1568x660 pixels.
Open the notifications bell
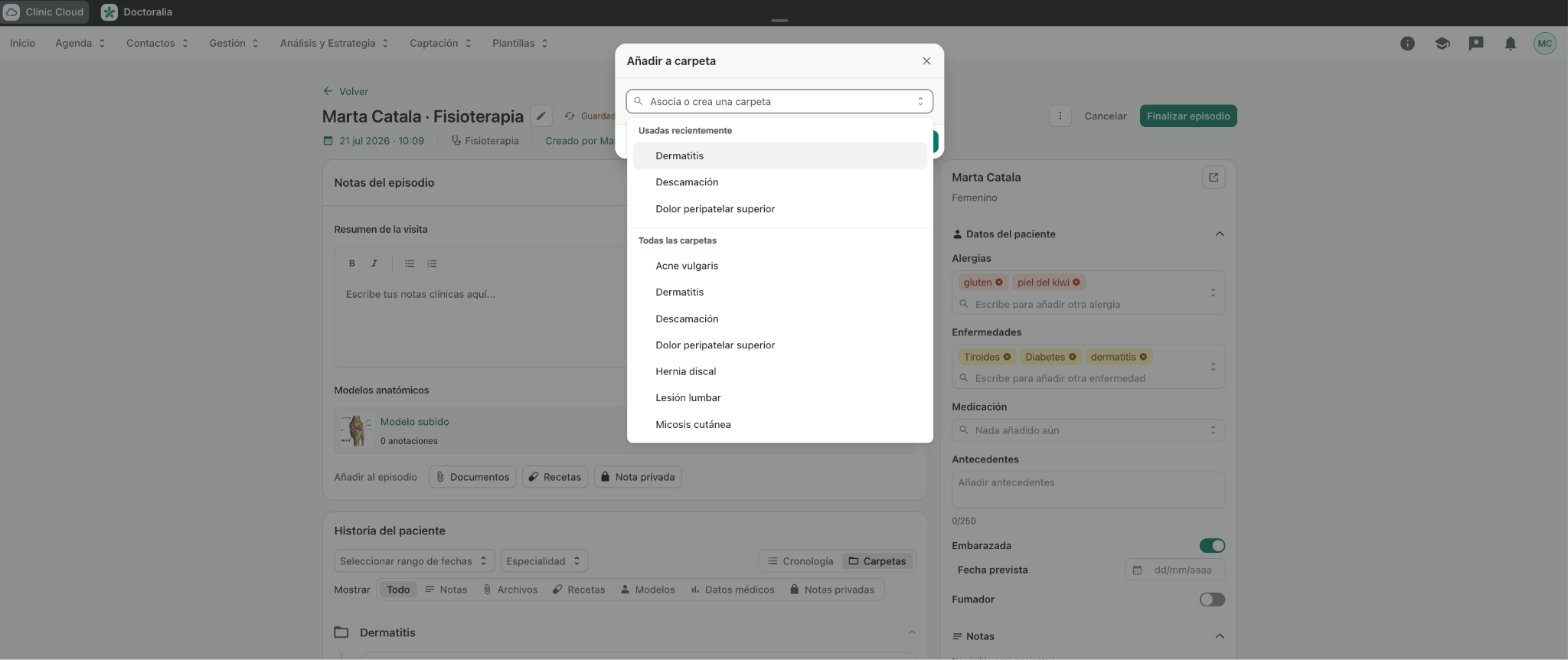point(1511,44)
